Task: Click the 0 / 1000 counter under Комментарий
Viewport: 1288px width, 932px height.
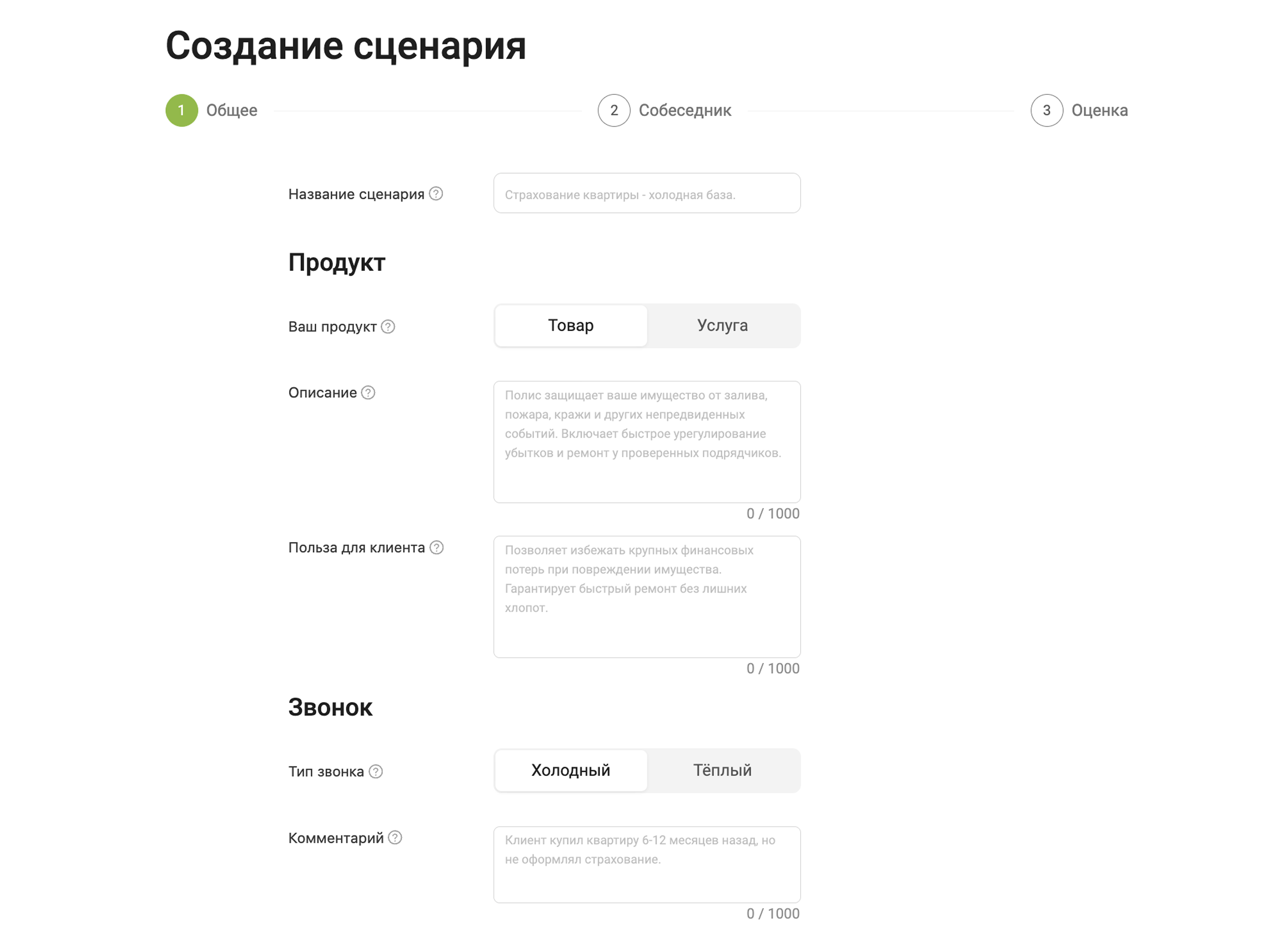Action: coord(773,914)
